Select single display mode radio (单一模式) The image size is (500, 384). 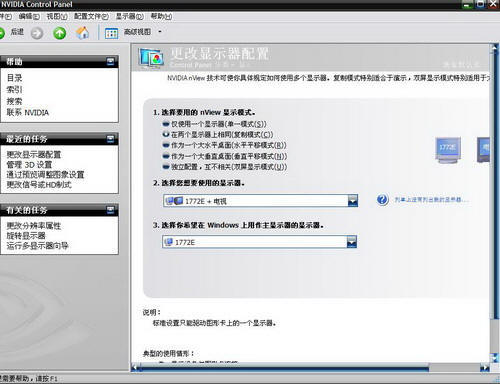pyautogui.click(x=166, y=124)
